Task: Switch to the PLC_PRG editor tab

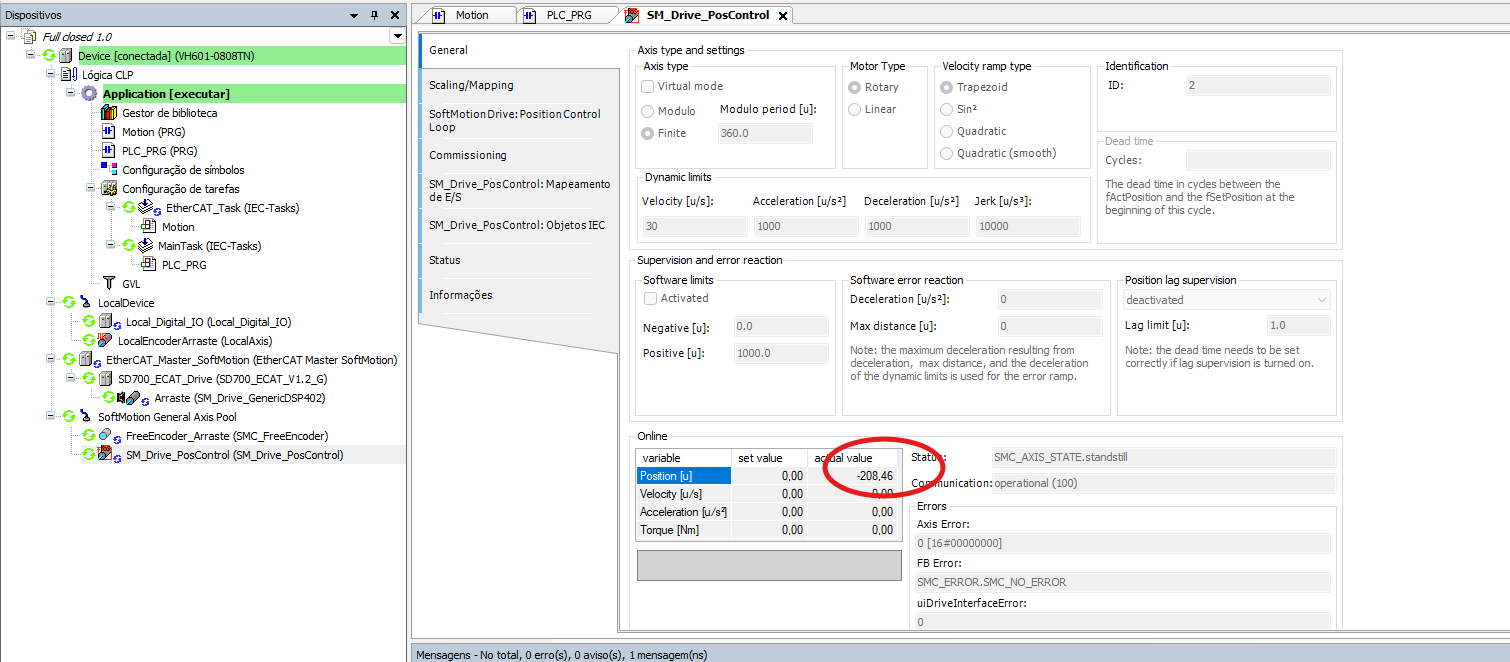Action: (x=568, y=15)
